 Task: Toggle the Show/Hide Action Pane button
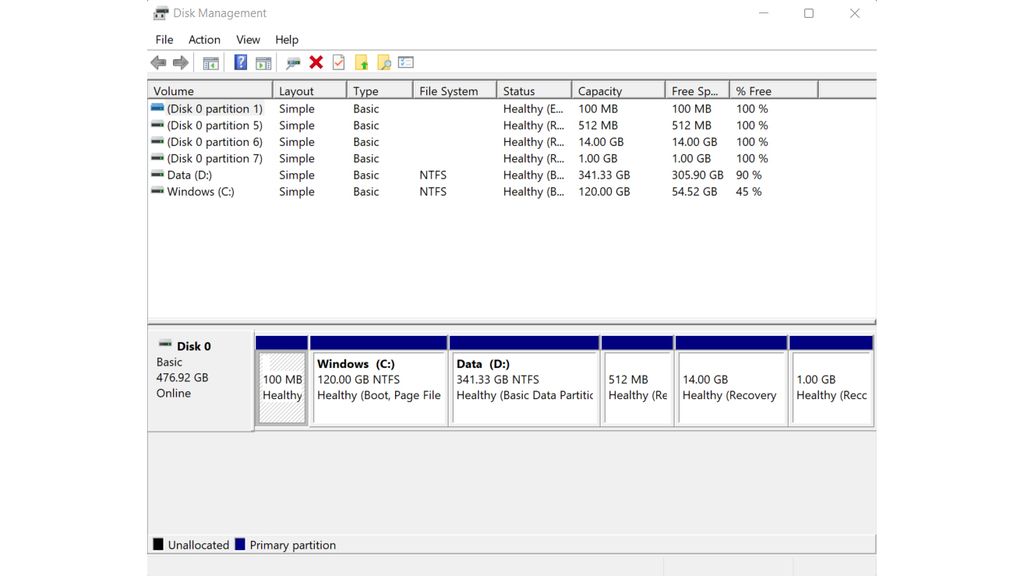tap(262, 61)
